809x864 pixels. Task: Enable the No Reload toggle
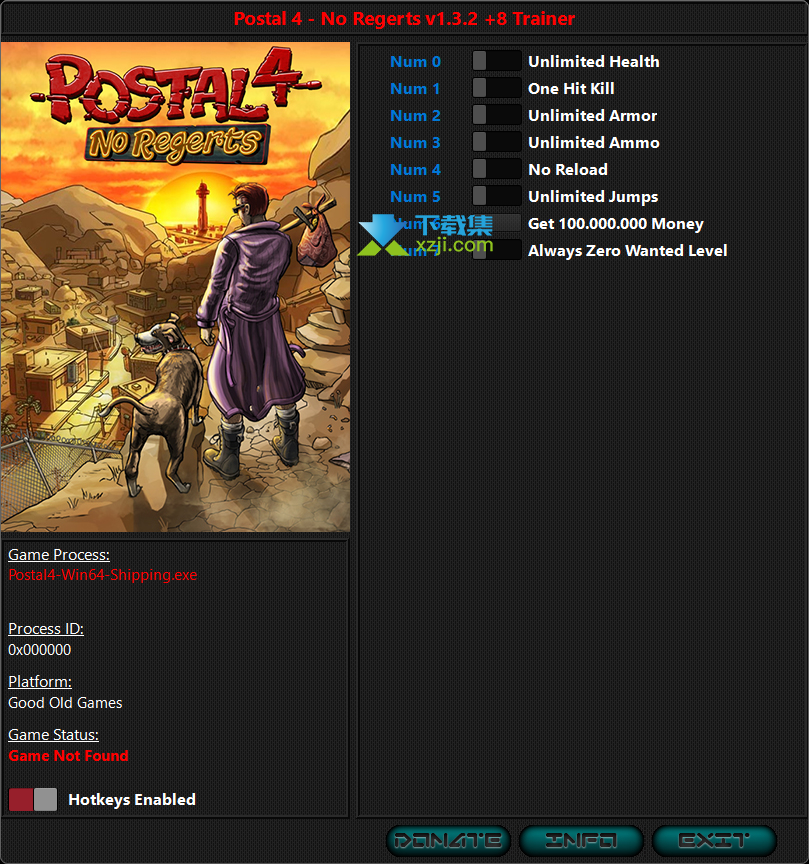pyautogui.click(x=497, y=169)
